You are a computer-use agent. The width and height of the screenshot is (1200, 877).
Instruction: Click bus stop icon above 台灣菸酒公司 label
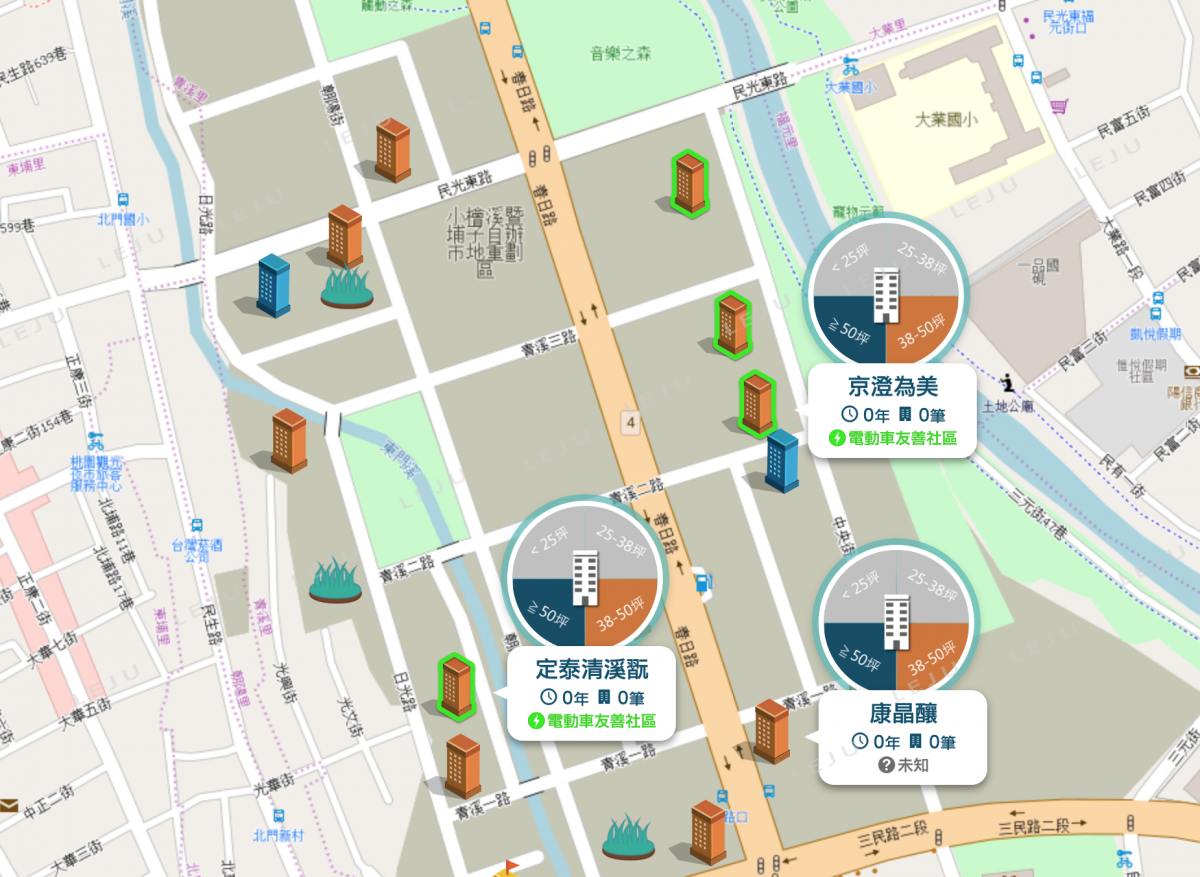click(196, 525)
